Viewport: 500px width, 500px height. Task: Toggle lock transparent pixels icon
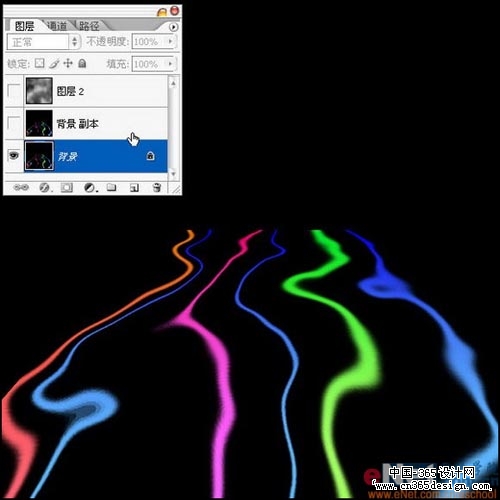[40, 63]
